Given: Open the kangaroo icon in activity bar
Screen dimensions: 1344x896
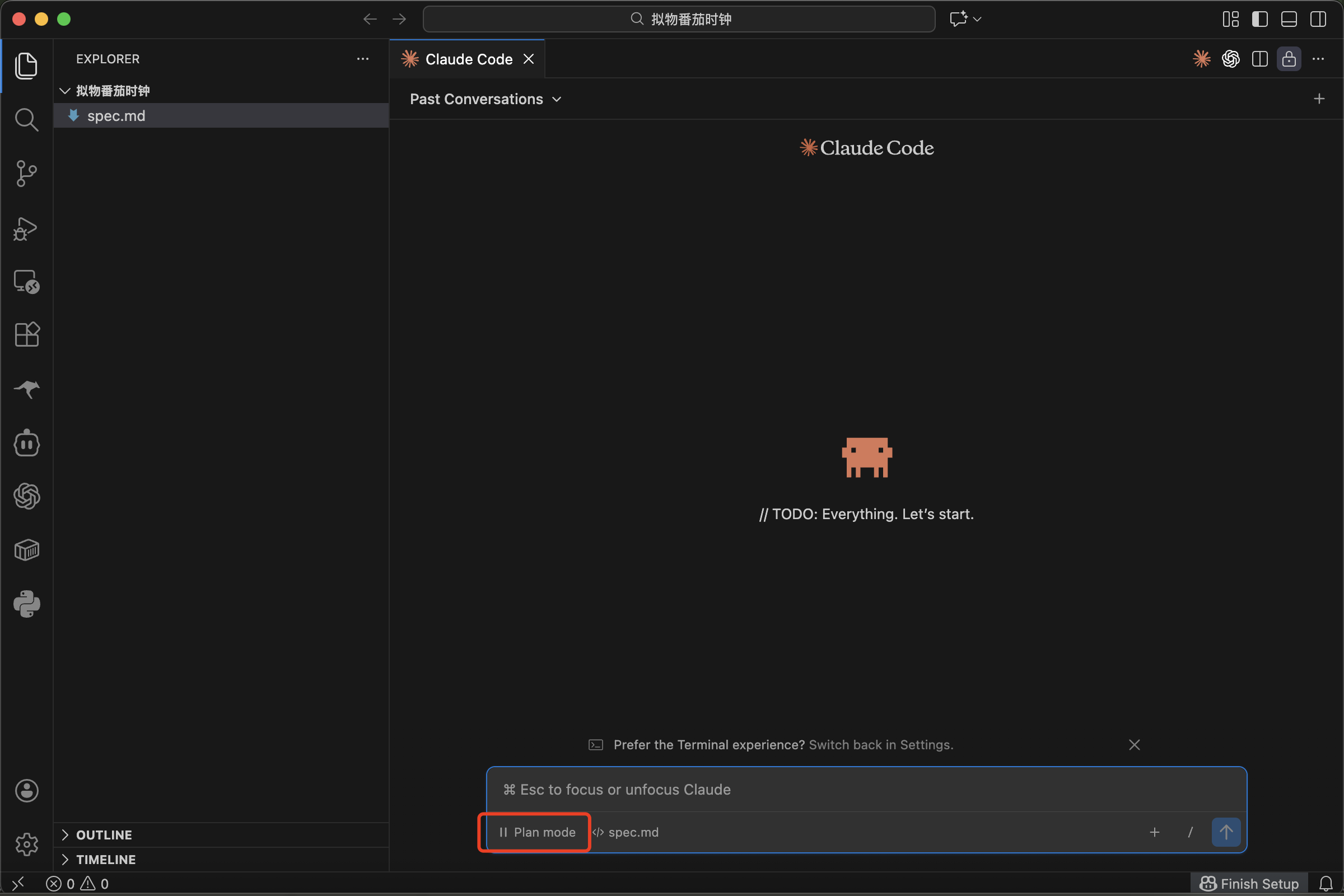Looking at the screenshot, I should pyautogui.click(x=26, y=389).
